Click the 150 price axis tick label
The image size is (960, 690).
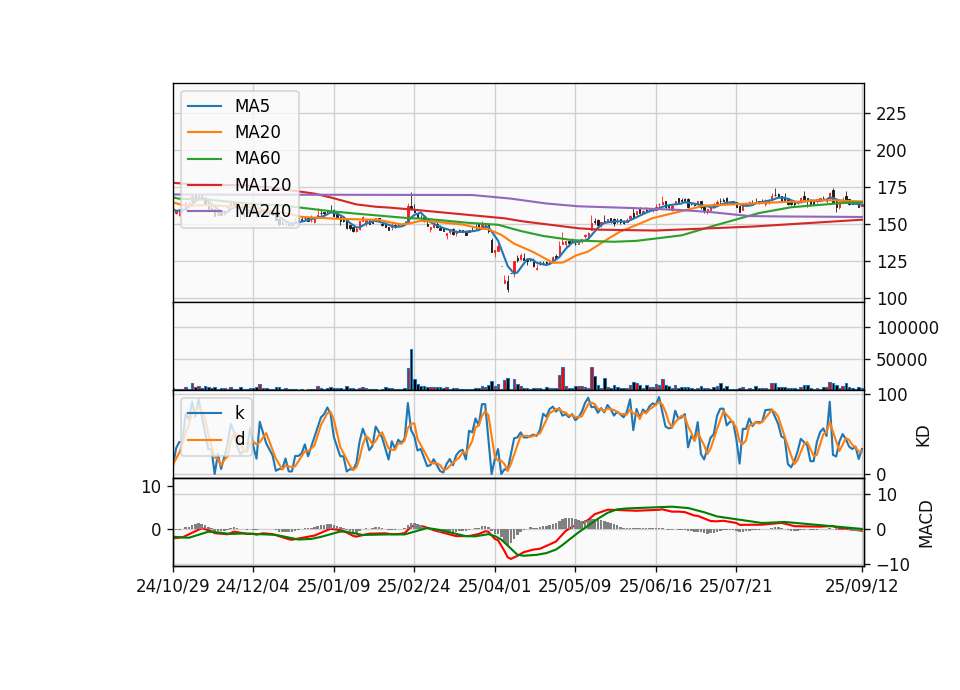[x=891, y=225]
